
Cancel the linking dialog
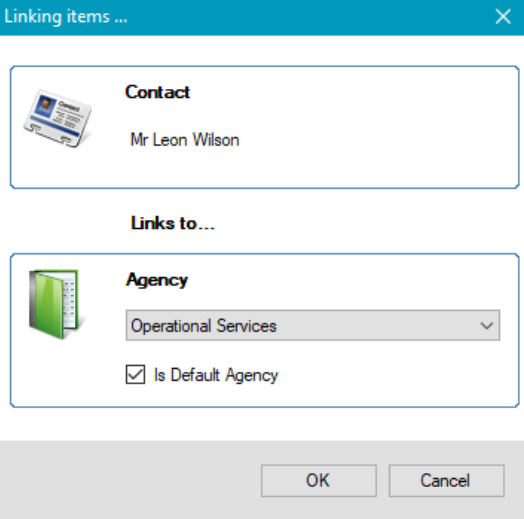(446, 481)
